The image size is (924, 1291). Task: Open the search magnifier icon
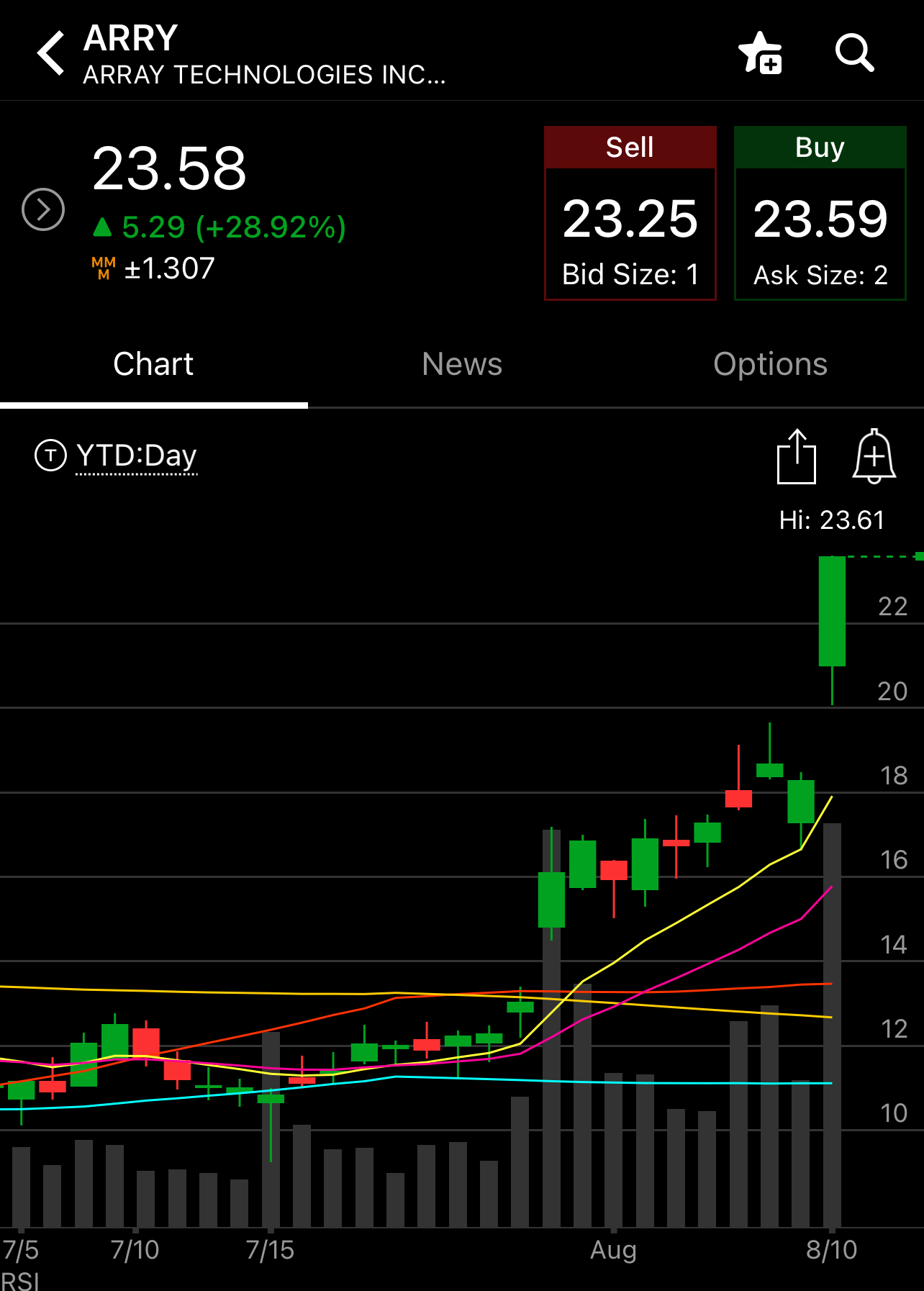[x=854, y=53]
